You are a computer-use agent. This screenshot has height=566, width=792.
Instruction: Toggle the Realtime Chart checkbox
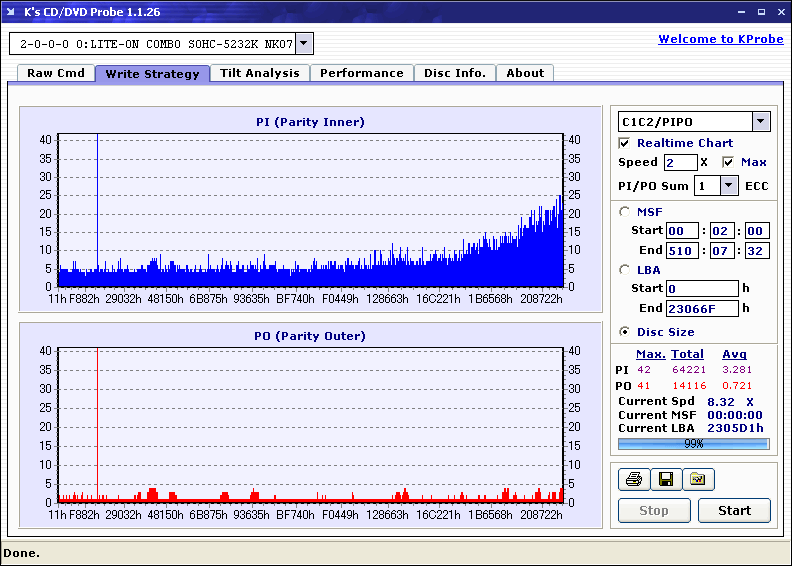click(x=625, y=143)
